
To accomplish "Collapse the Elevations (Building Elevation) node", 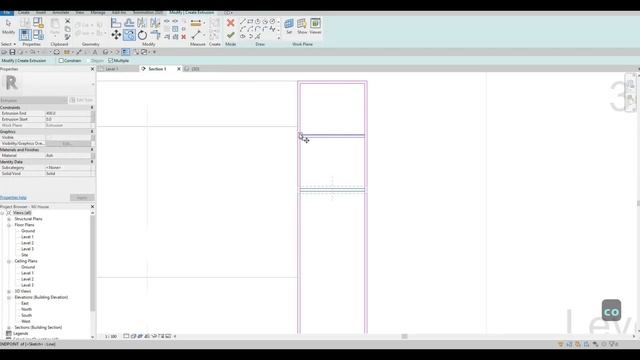I will (9, 298).
